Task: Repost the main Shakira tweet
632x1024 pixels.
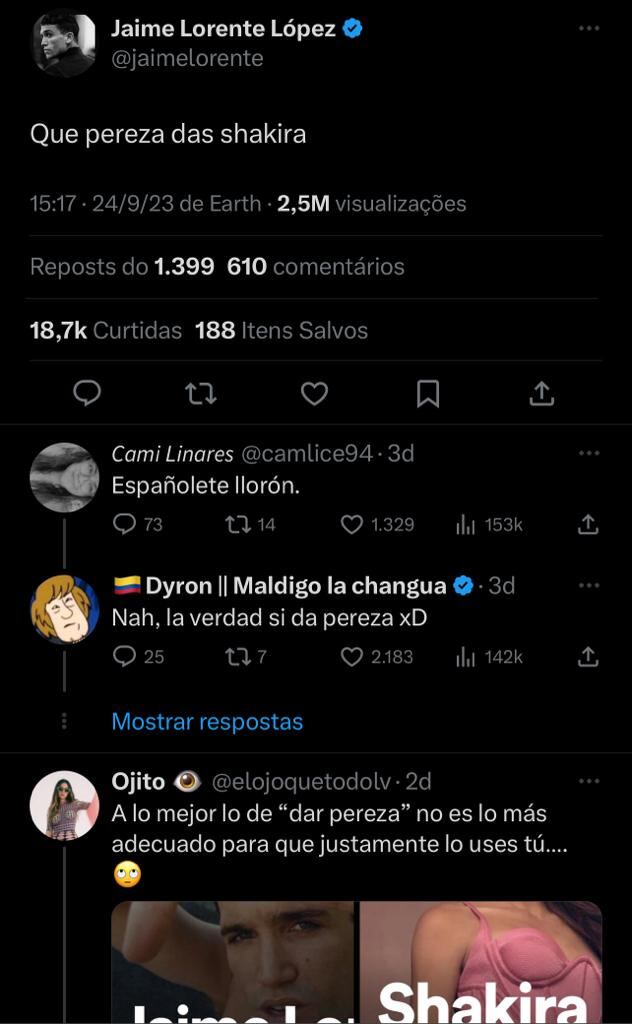Action: 201,394
